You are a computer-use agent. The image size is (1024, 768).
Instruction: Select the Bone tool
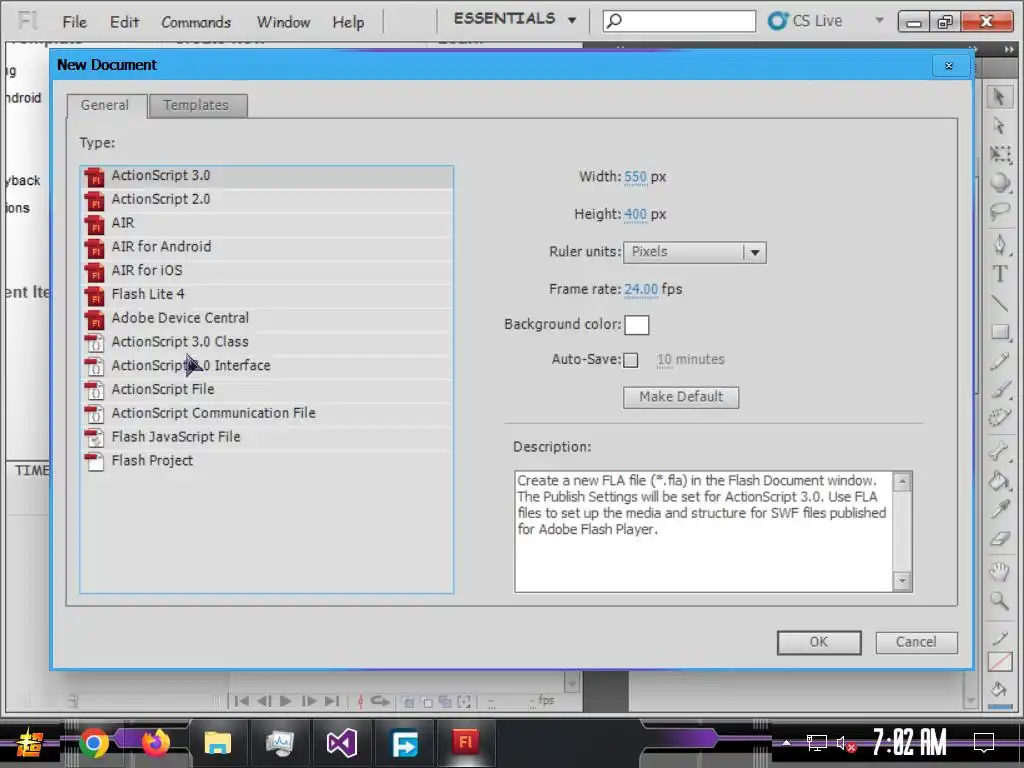tap(1000, 451)
